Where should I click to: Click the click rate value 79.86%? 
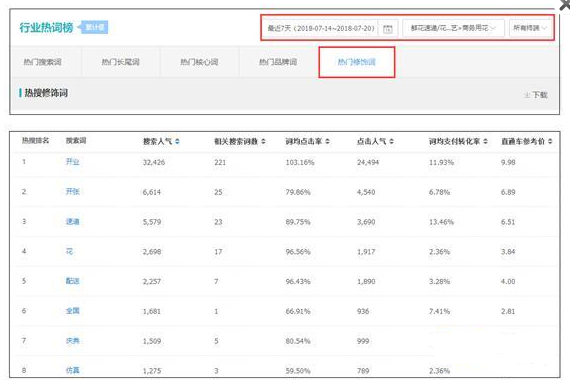298,192
